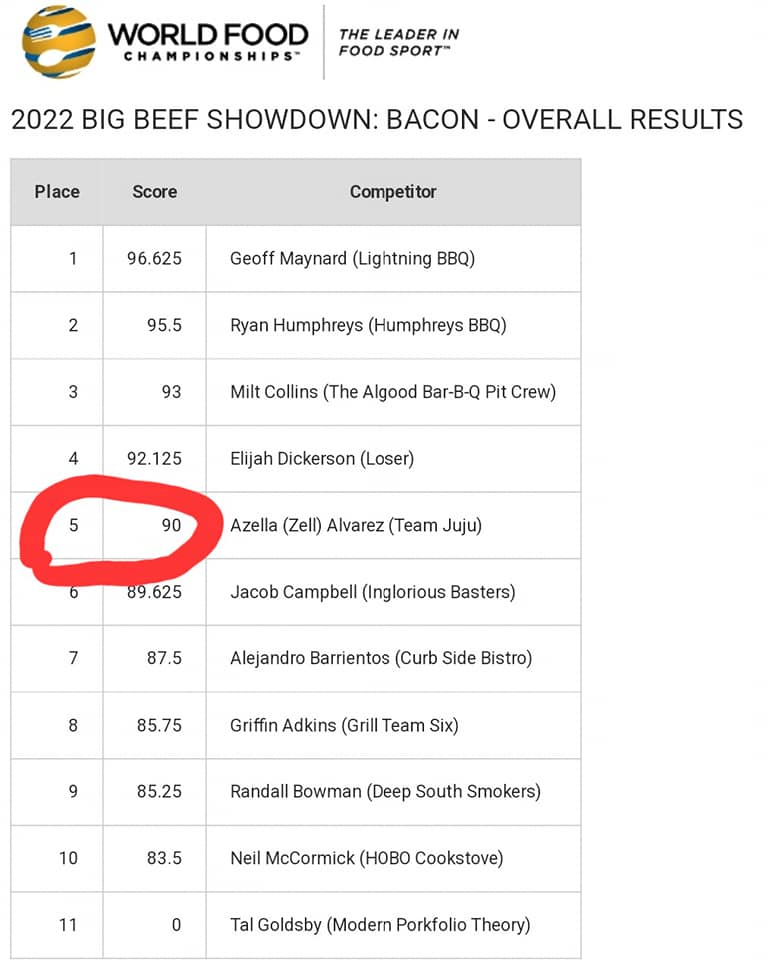Click the World Food Championships globe logo
Image resolution: width=768 pixels, height=960 pixels.
59,42
